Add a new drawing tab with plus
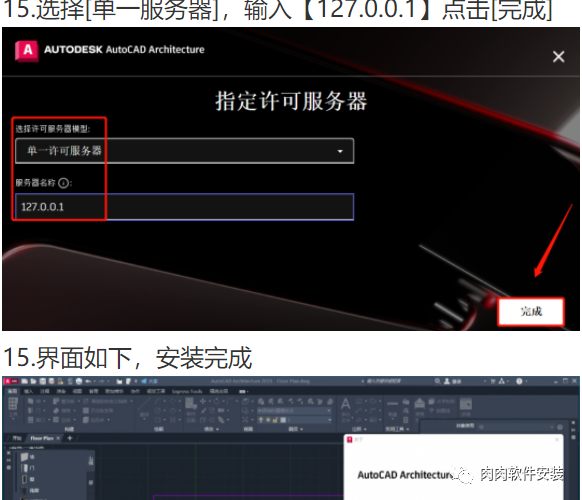The image size is (582, 500). [70, 438]
